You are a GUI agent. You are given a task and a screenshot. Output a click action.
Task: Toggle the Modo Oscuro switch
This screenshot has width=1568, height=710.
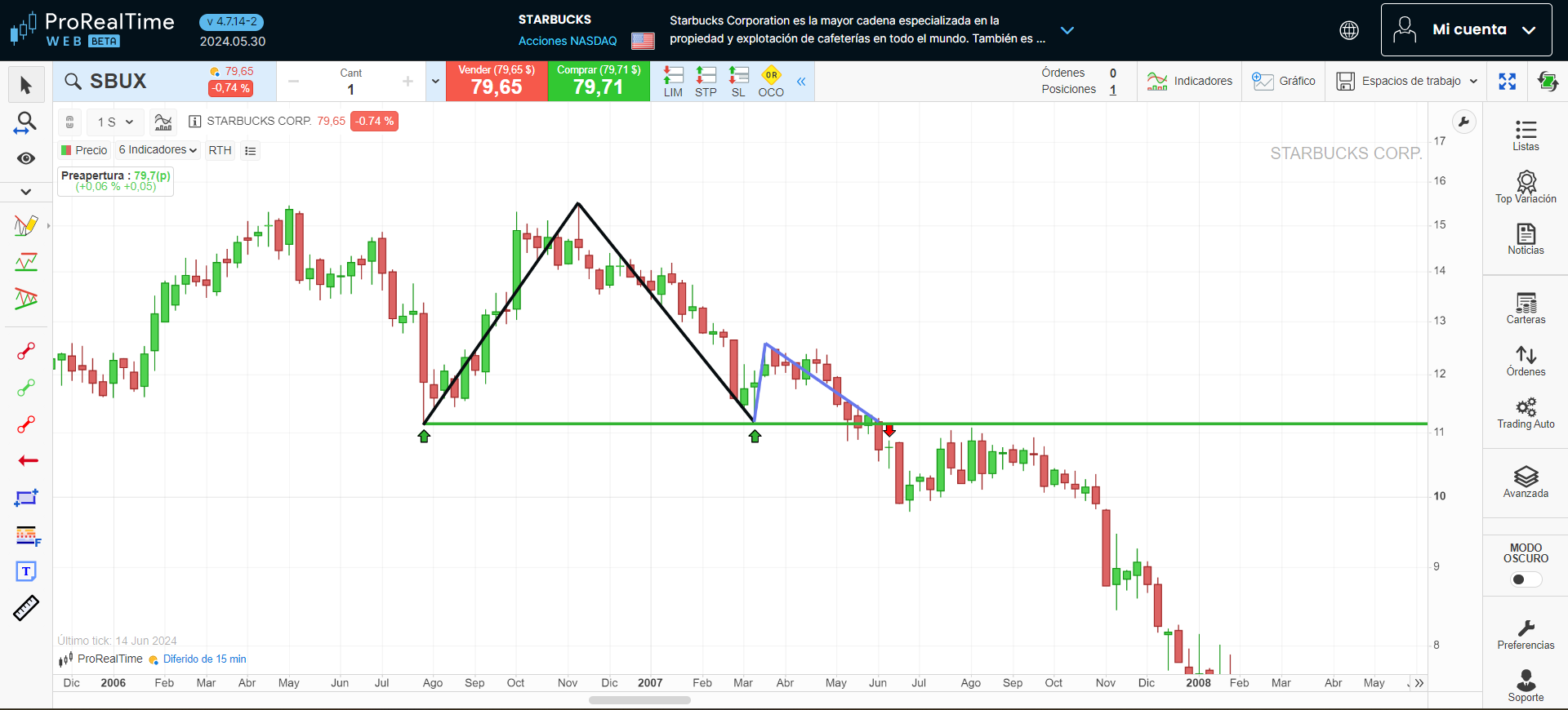[1525, 579]
